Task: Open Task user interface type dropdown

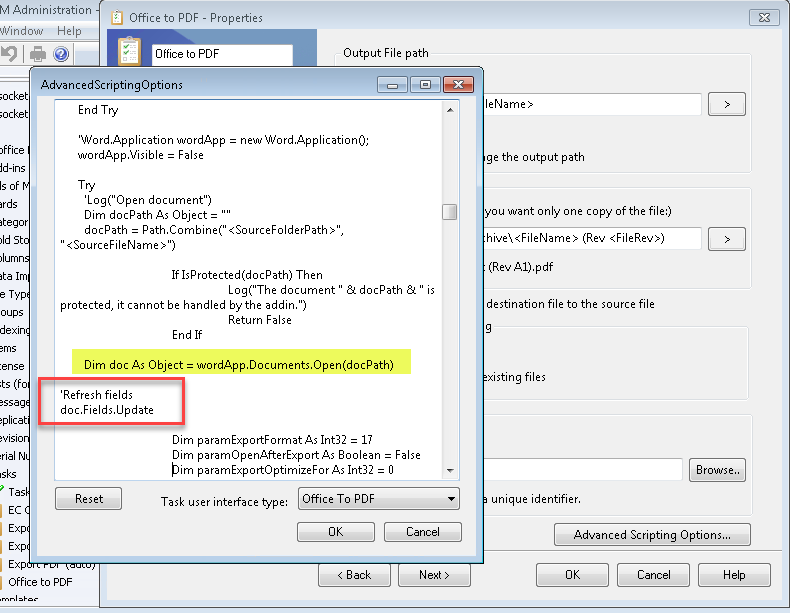Action: pyautogui.click(x=378, y=499)
